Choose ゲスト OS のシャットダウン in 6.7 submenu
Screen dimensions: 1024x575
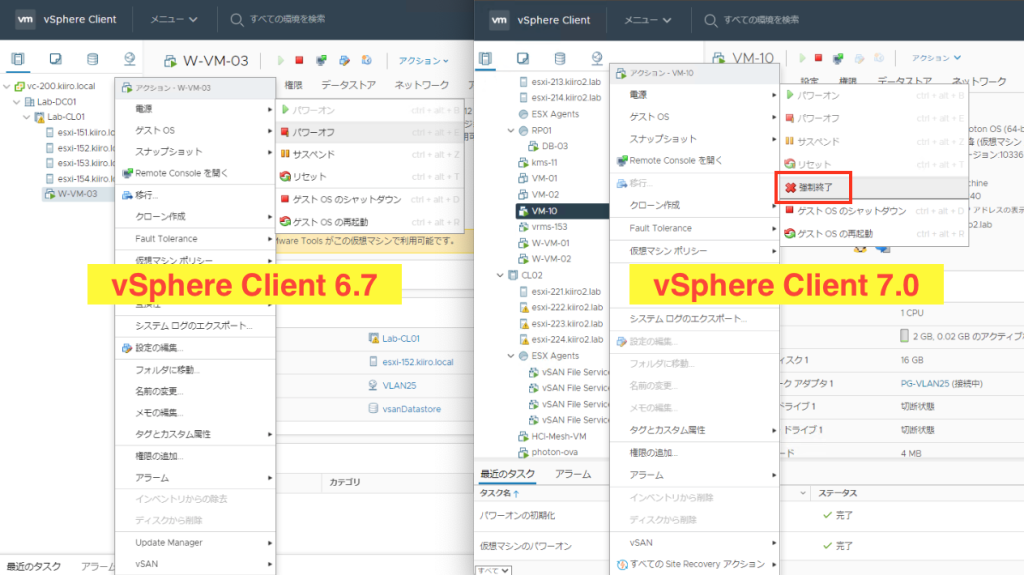pos(370,199)
